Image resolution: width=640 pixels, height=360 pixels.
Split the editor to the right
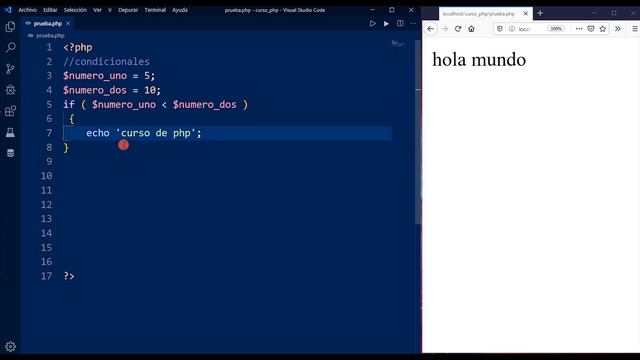[400, 24]
